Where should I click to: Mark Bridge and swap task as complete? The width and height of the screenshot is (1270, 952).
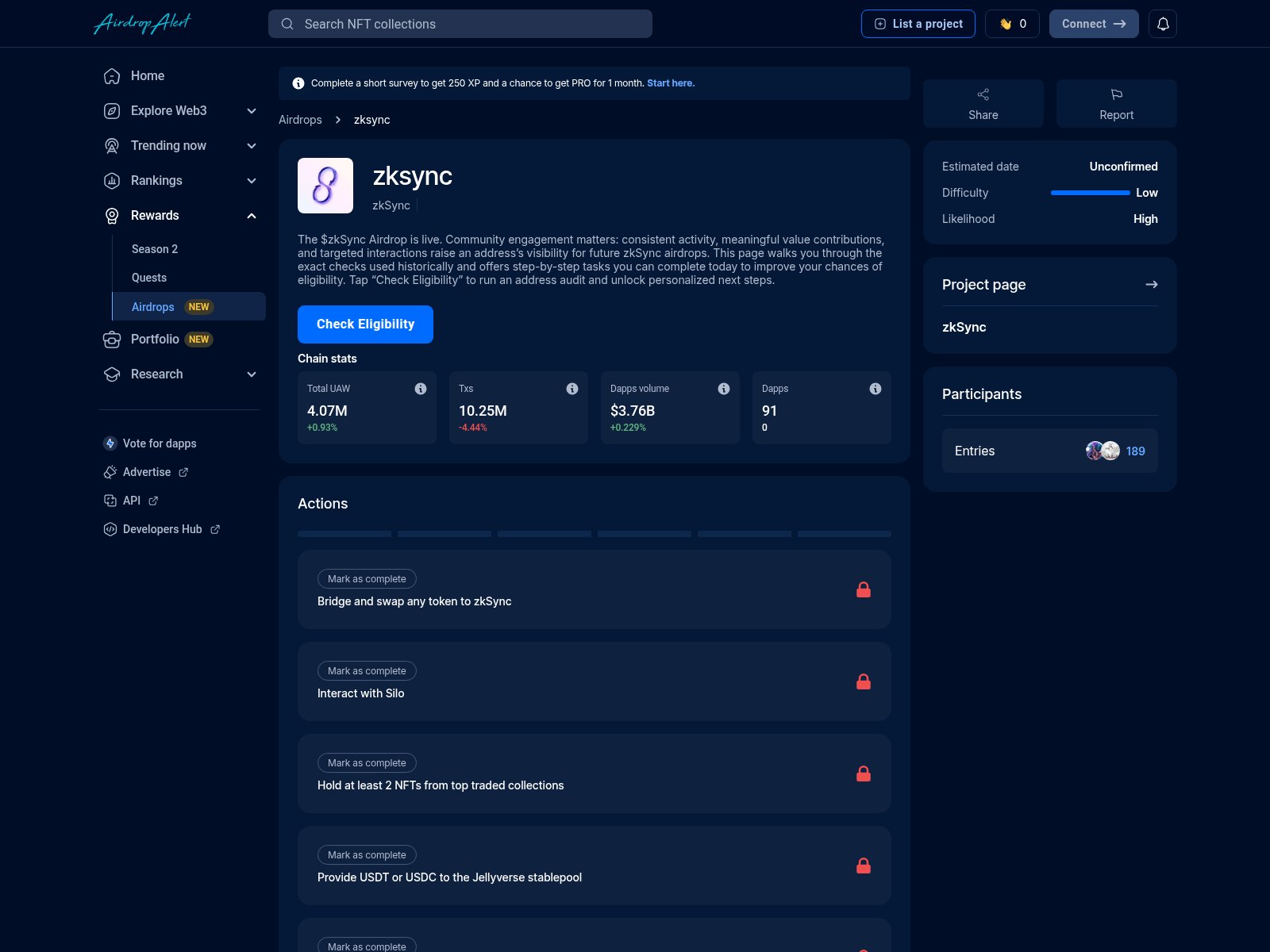[366, 578]
